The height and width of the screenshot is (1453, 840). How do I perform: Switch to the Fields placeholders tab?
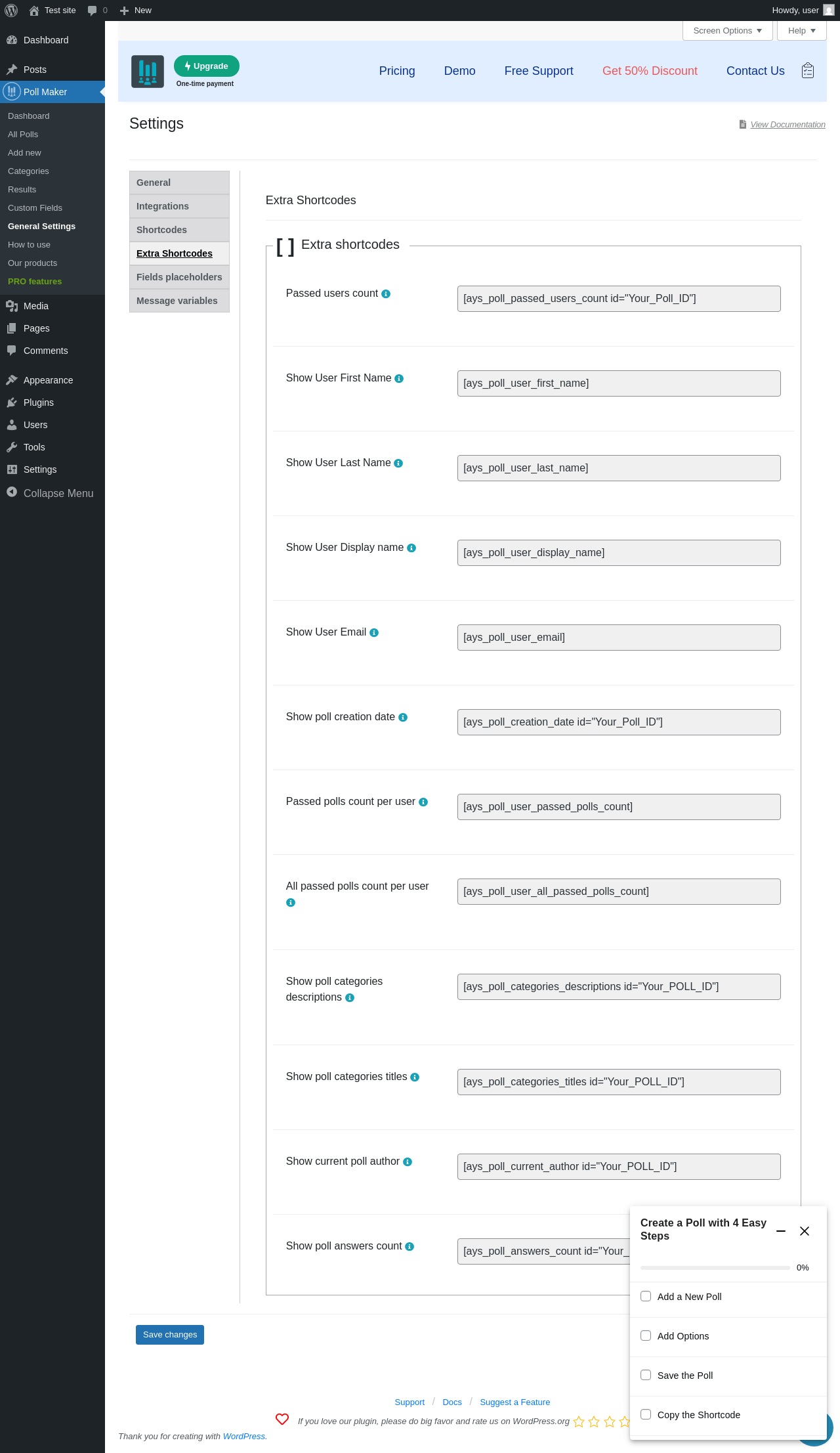pyautogui.click(x=179, y=277)
